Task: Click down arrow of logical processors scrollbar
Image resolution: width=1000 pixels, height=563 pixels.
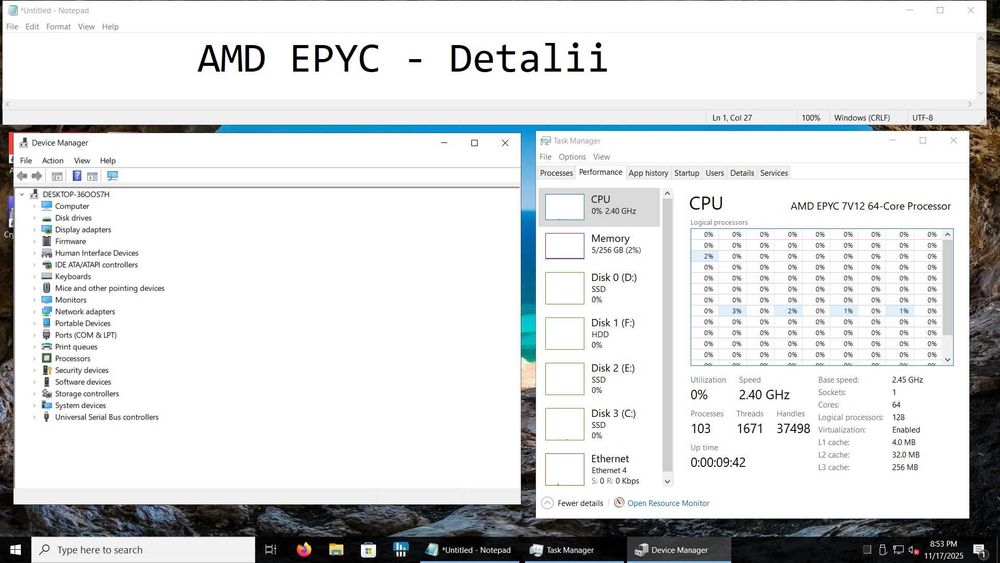Action: pyautogui.click(x=948, y=360)
